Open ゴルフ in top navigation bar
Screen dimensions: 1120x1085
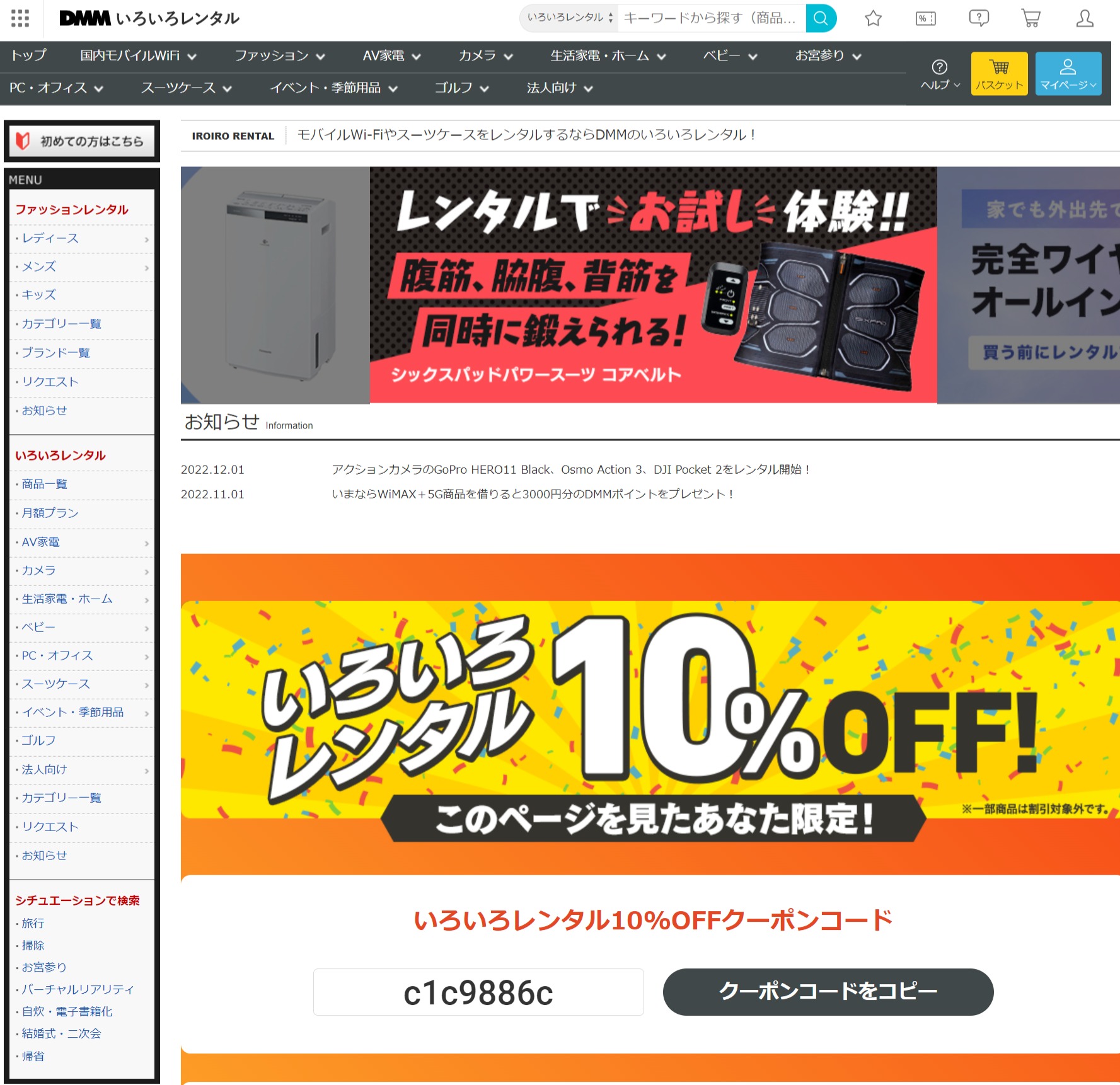(x=461, y=88)
